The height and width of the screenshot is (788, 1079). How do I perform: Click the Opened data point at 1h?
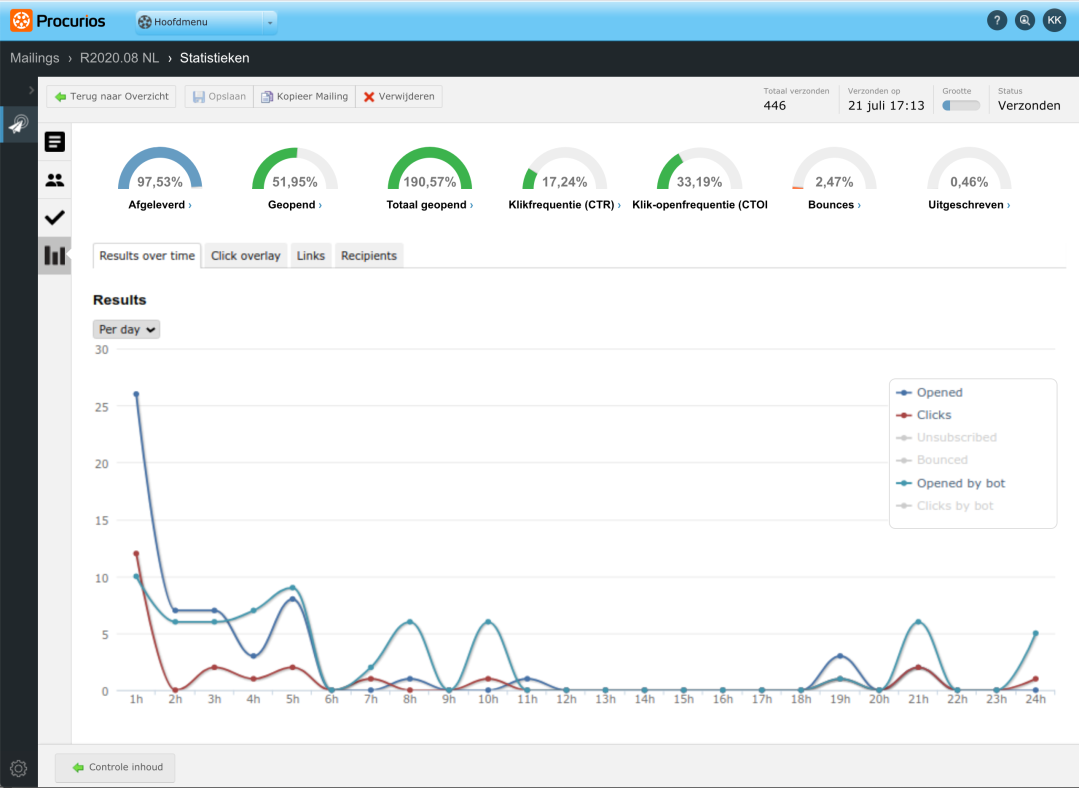[136, 394]
